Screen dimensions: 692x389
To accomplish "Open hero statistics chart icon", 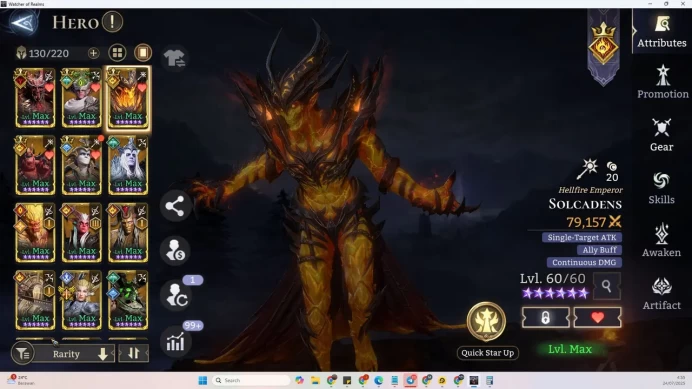I will (175, 341).
